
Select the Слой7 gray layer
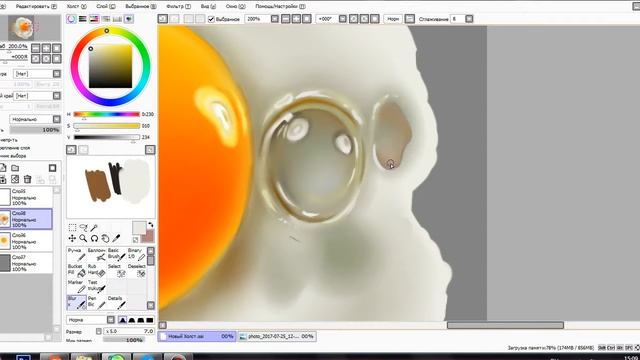tap(26, 263)
